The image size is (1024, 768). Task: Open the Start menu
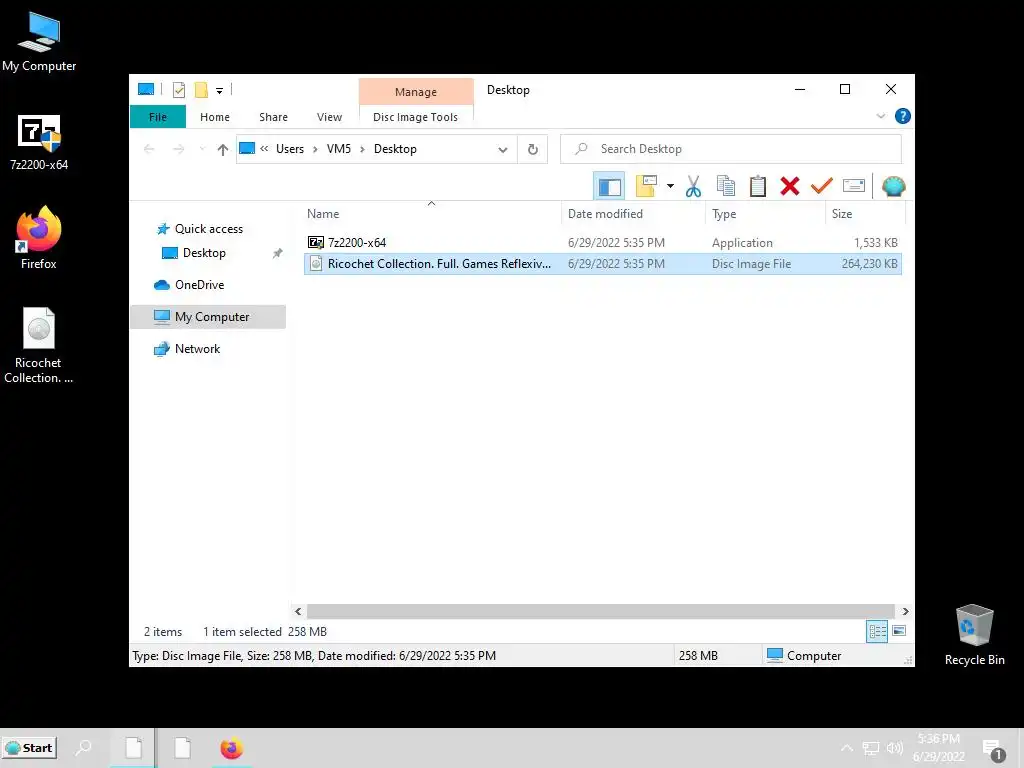pos(29,748)
